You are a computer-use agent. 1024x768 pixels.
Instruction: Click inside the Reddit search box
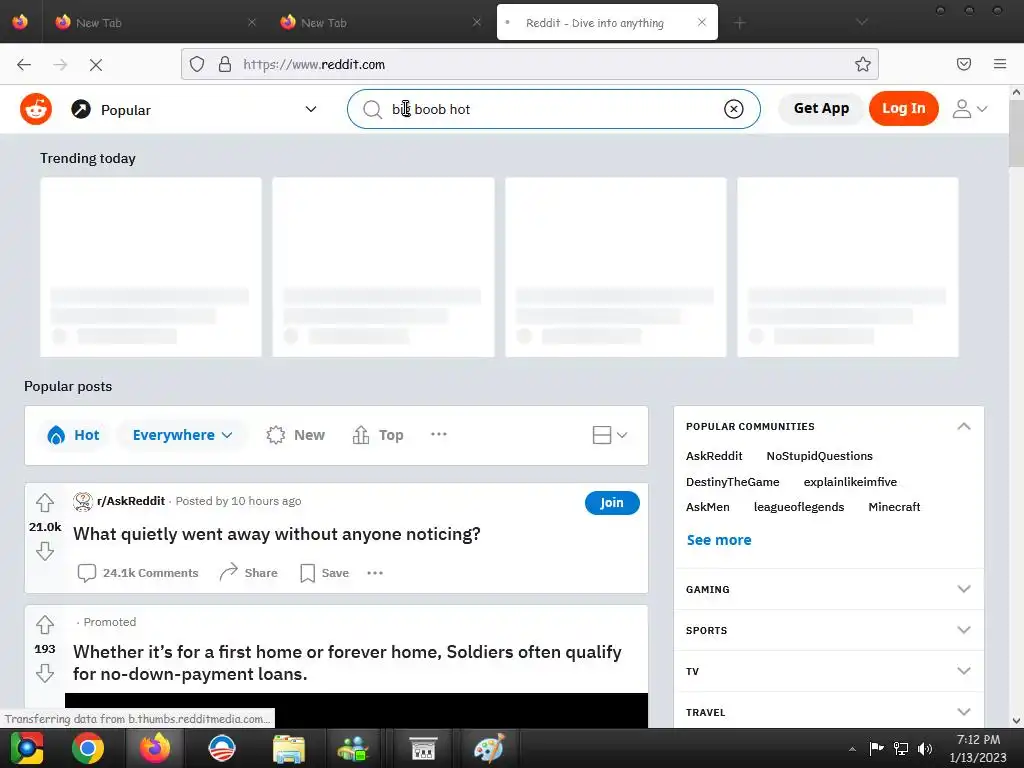[x=554, y=109]
